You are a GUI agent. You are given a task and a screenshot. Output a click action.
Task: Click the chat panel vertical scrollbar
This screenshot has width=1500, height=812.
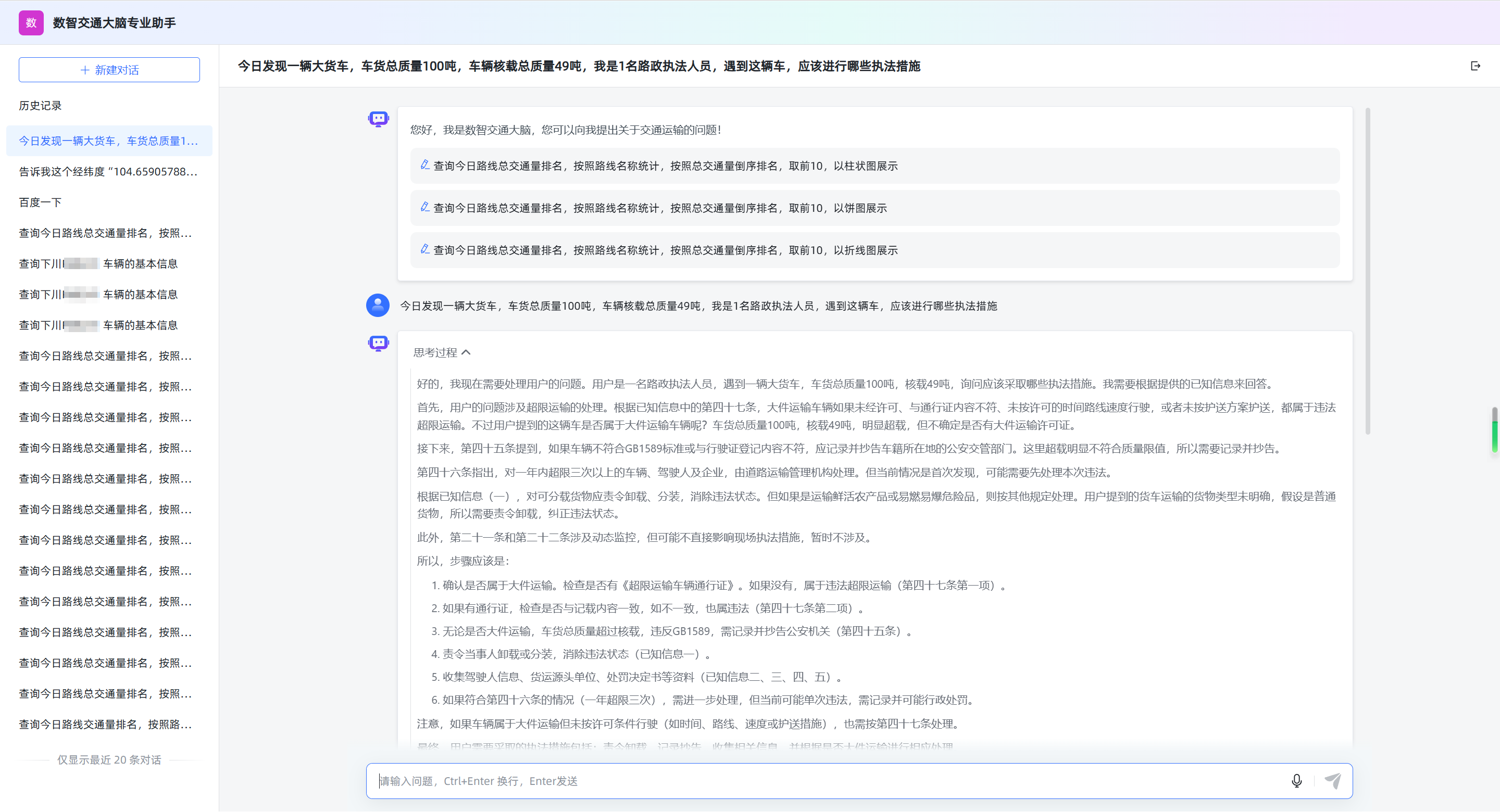[x=1367, y=271]
